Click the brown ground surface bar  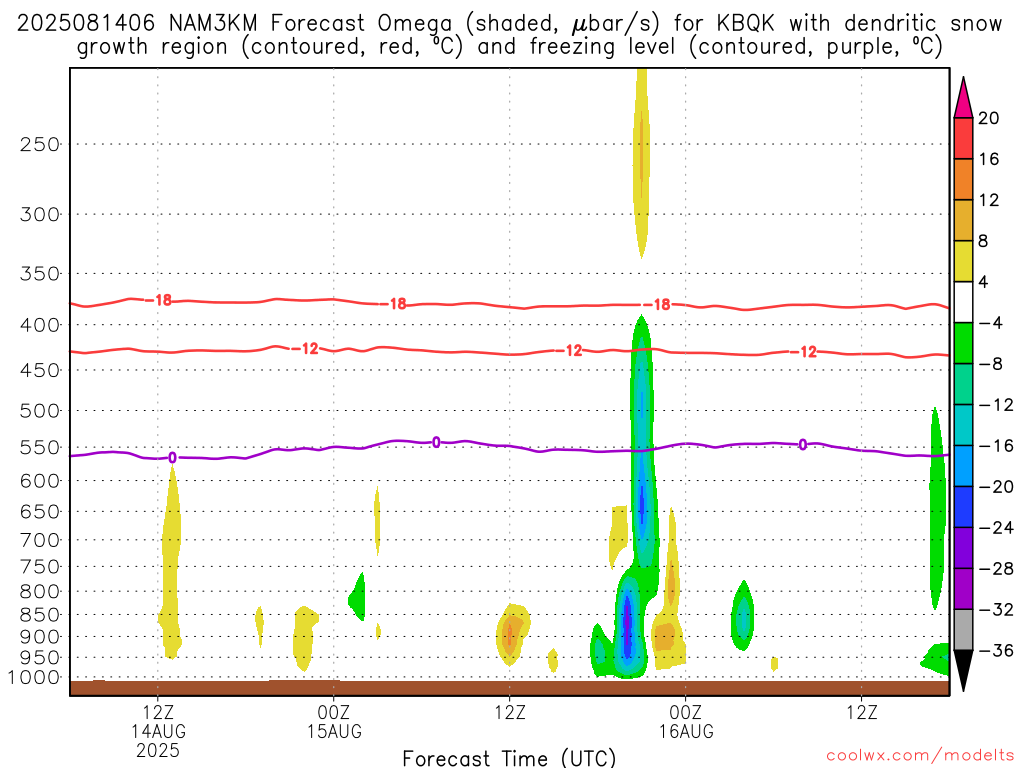(509, 688)
